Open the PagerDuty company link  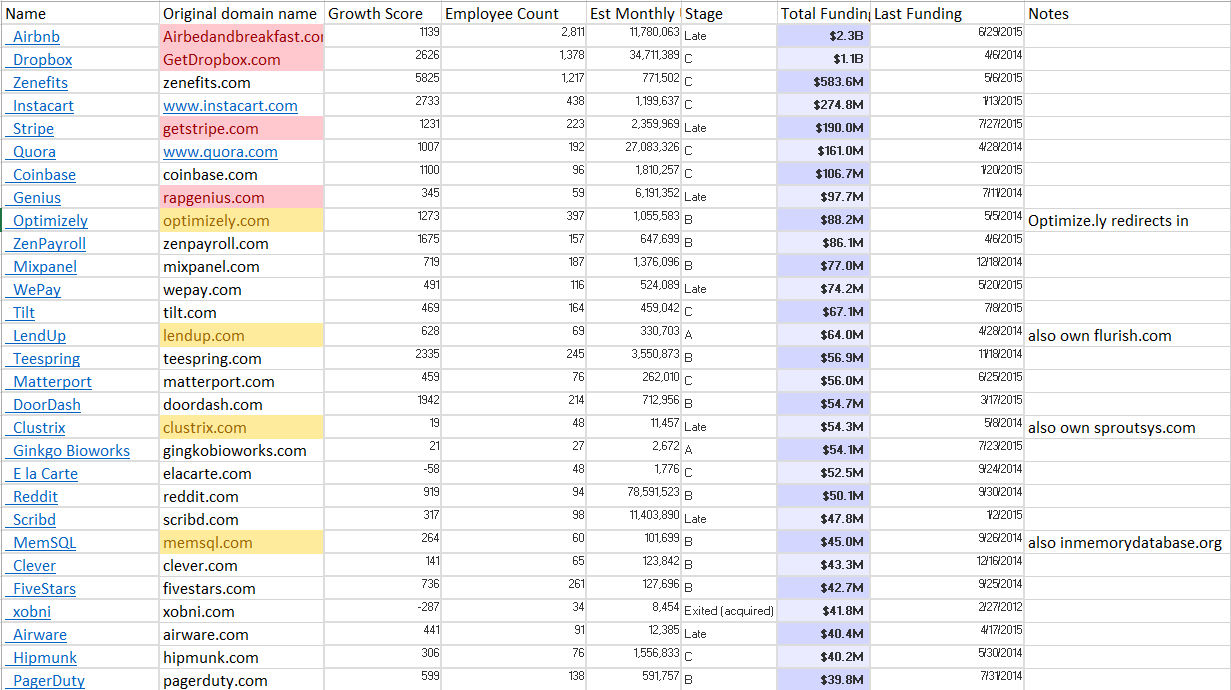tap(49, 681)
